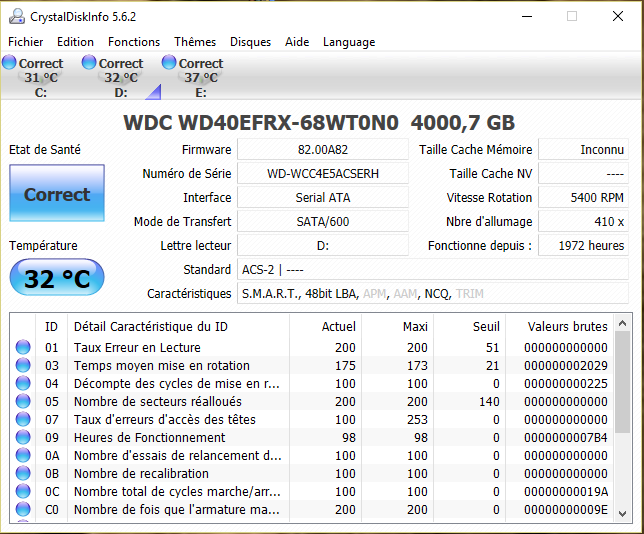Click the Maxi column header
This screenshot has width=644, height=534.
pos(398,327)
